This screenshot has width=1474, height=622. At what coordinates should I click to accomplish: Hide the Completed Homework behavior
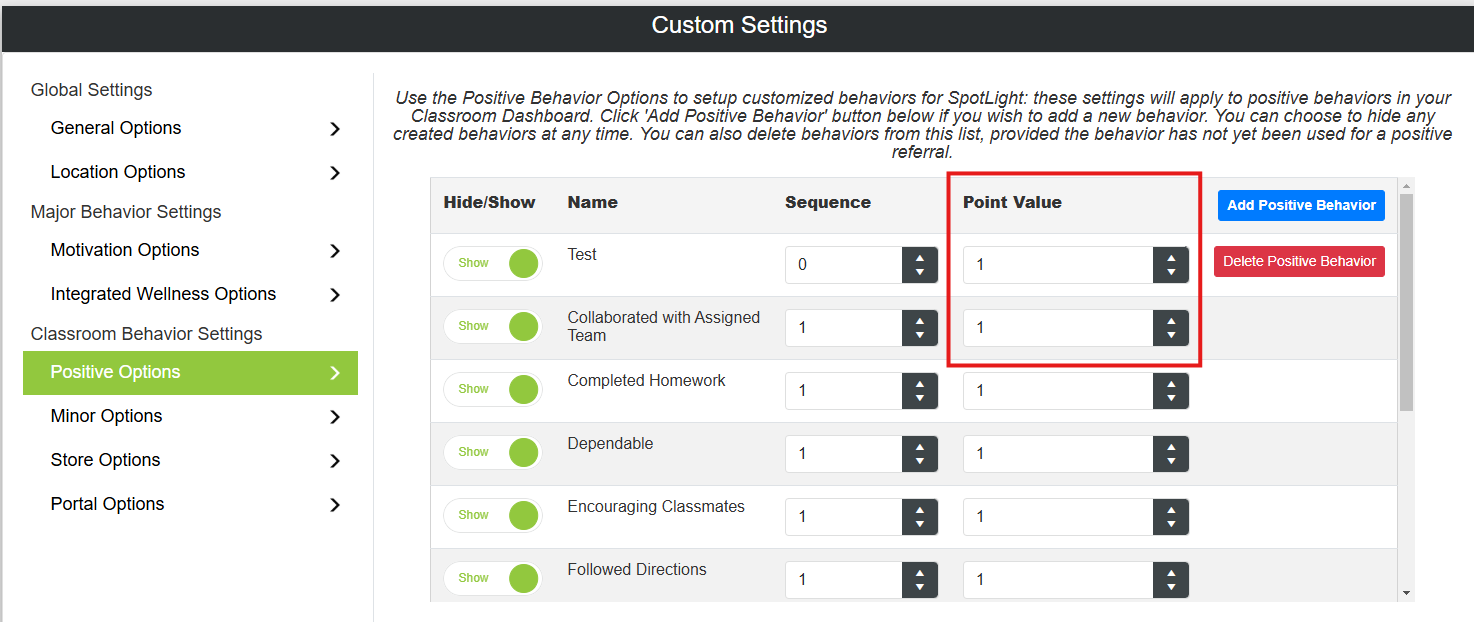click(493, 390)
